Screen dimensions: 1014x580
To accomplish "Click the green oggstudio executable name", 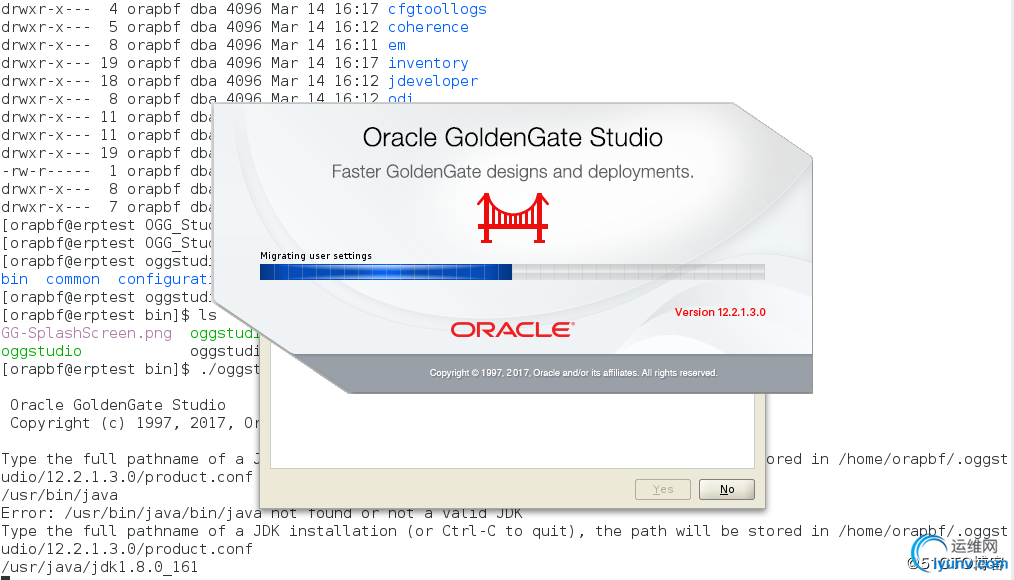I will point(41,351).
